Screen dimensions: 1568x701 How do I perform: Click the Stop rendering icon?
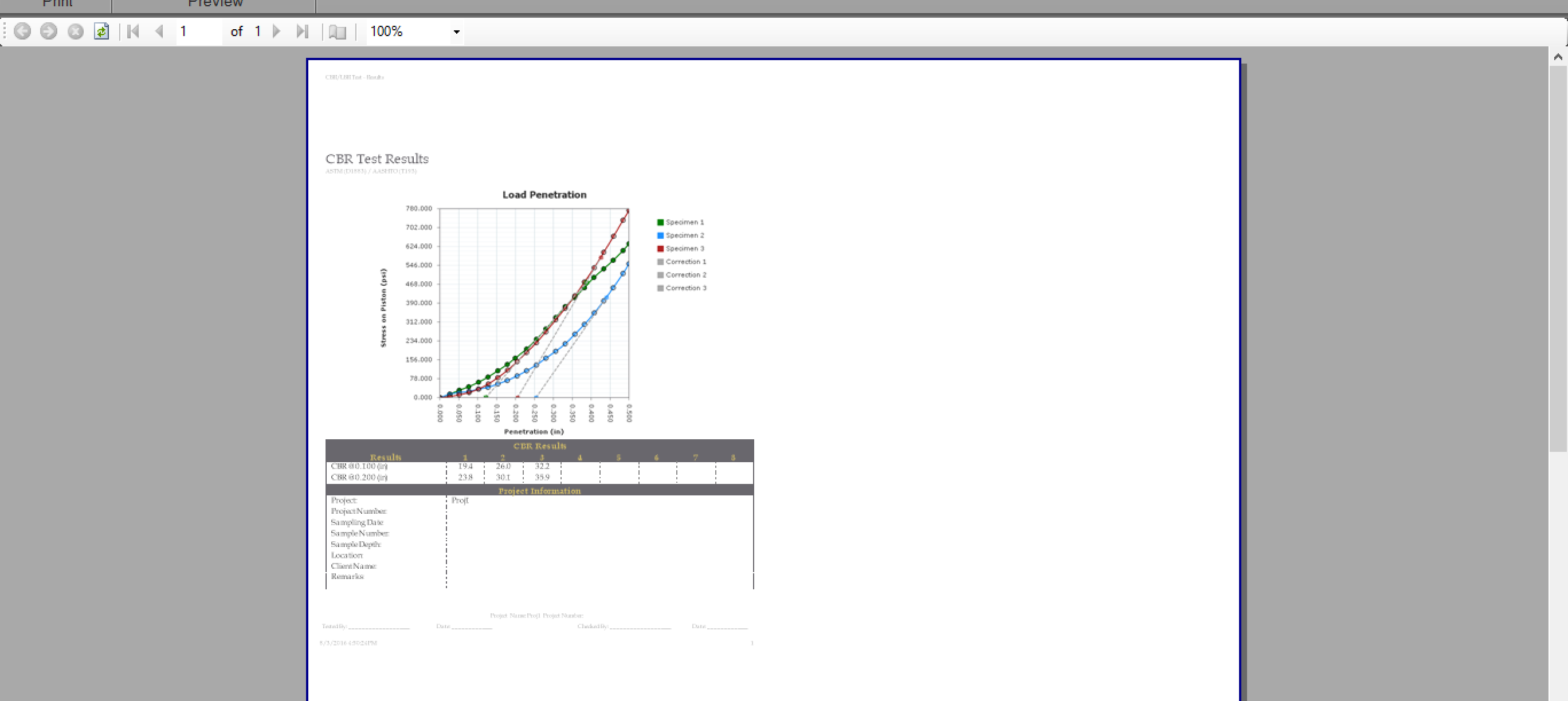76,31
